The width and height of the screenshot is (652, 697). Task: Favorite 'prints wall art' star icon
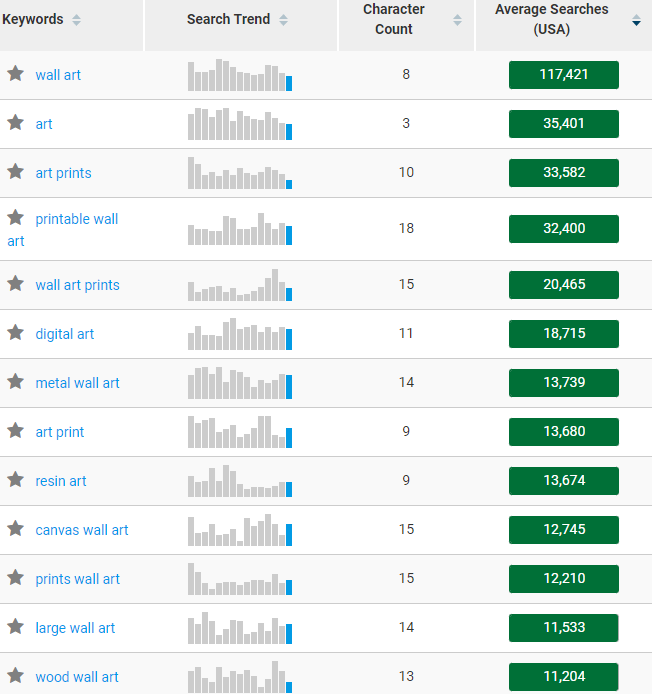point(16,578)
